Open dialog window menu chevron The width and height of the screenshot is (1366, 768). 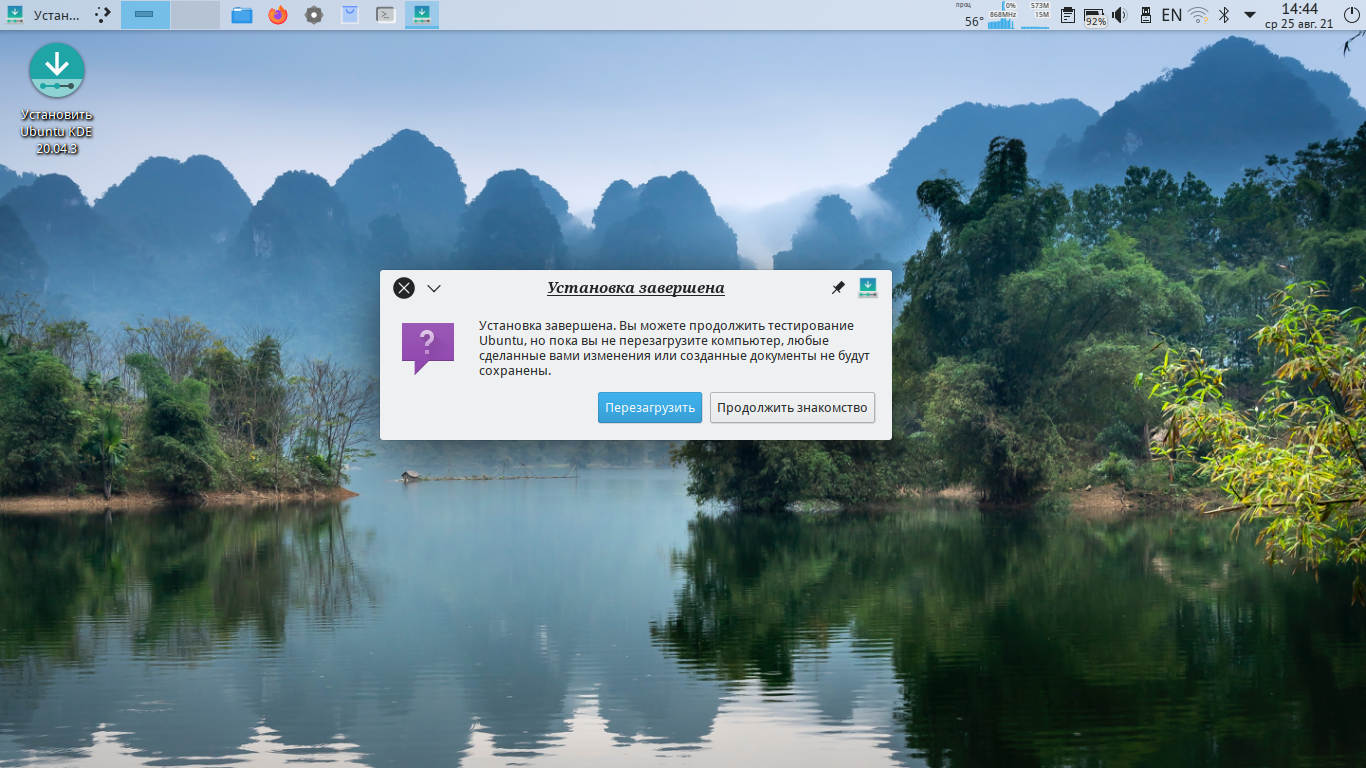pos(434,288)
